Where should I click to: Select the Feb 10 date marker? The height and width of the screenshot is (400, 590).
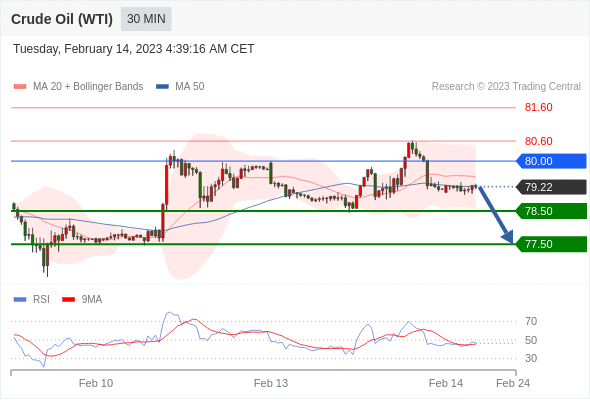point(96,383)
